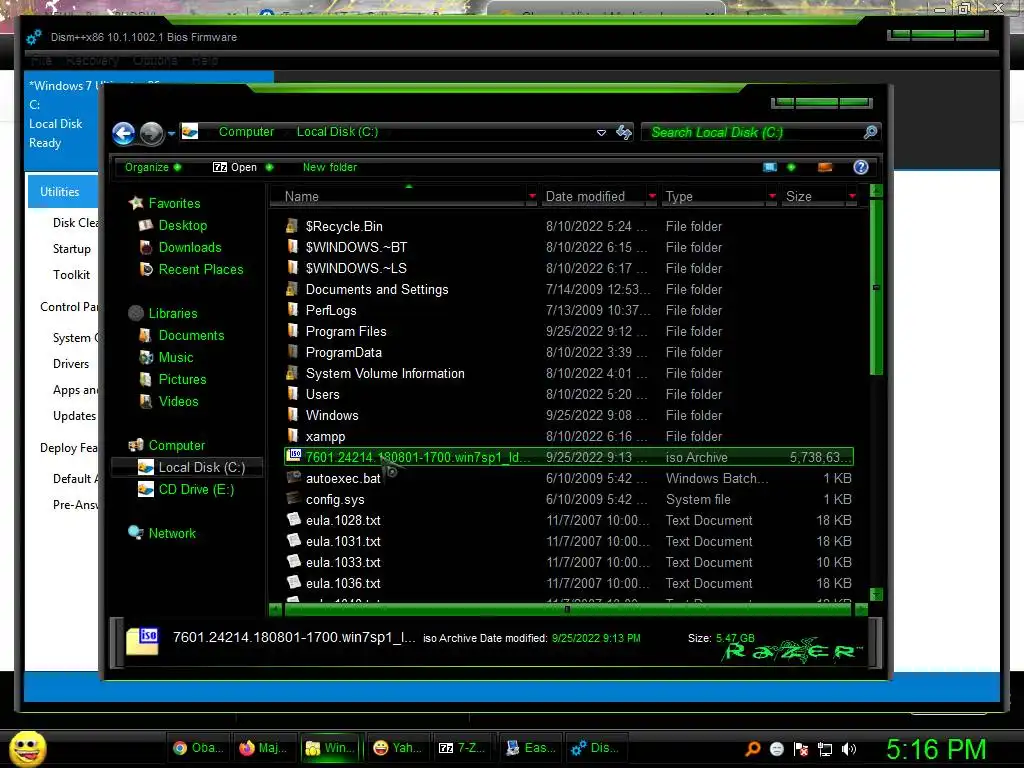
Task: Select the 7601.24214 iso file icon
Action: (294, 456)
